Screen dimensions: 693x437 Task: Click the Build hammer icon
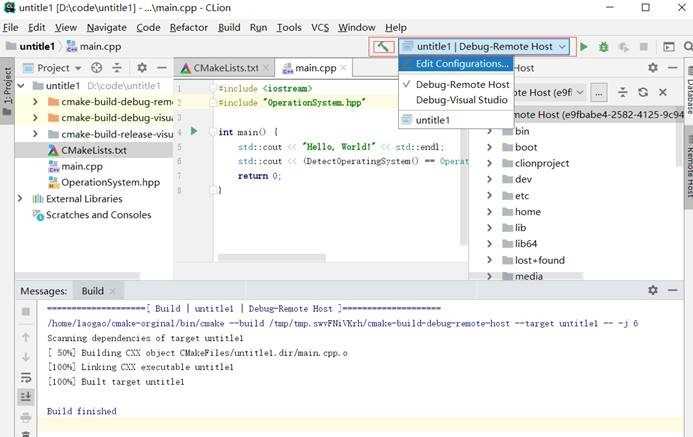click(x=383, y=46)
